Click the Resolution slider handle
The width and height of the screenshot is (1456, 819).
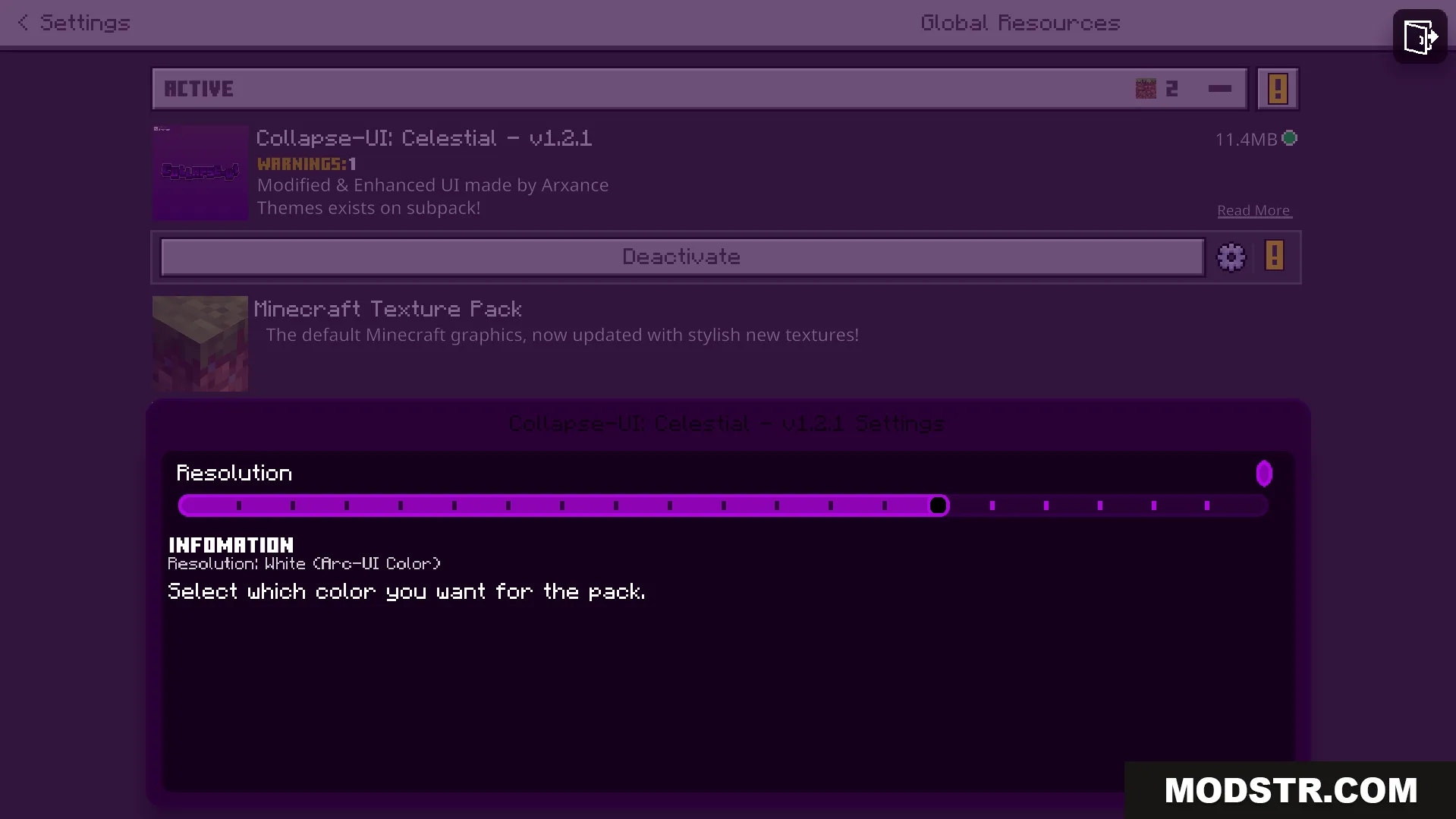point(938,506)
